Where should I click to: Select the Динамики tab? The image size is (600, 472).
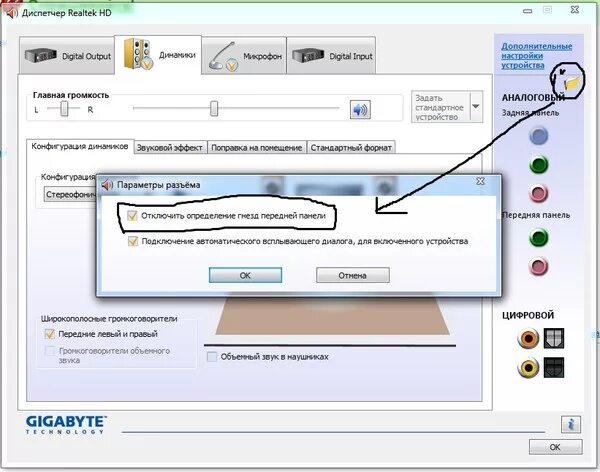coord(158,55)
